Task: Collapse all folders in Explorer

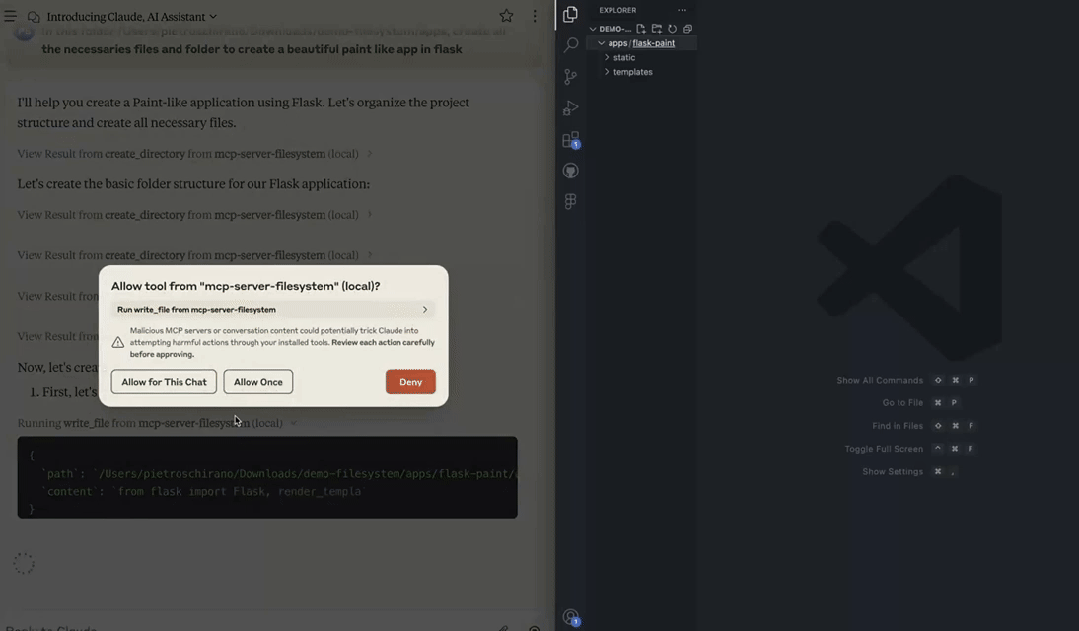Action: click(687, 29)
